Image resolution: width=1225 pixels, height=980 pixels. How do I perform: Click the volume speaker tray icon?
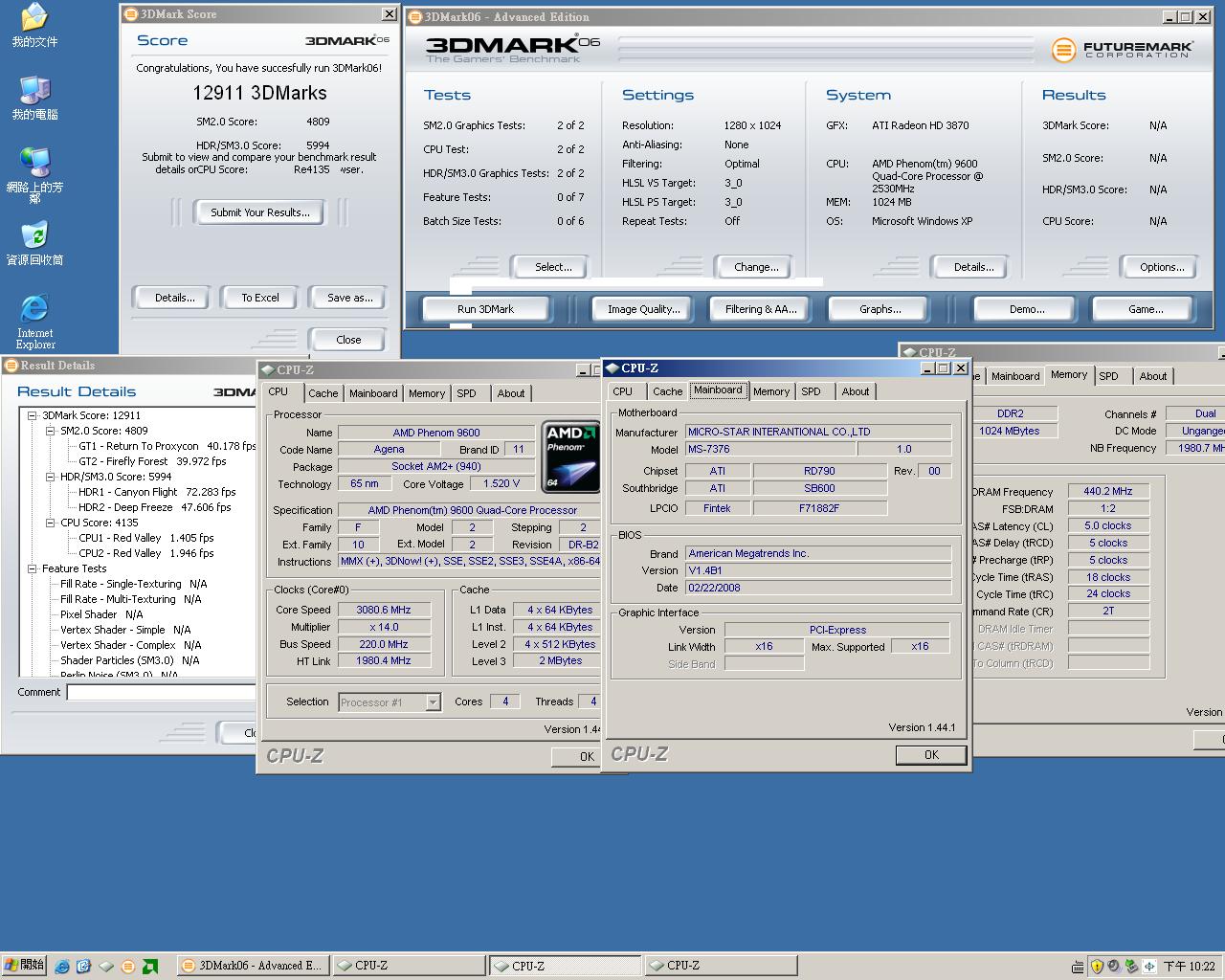point(1114,967)
